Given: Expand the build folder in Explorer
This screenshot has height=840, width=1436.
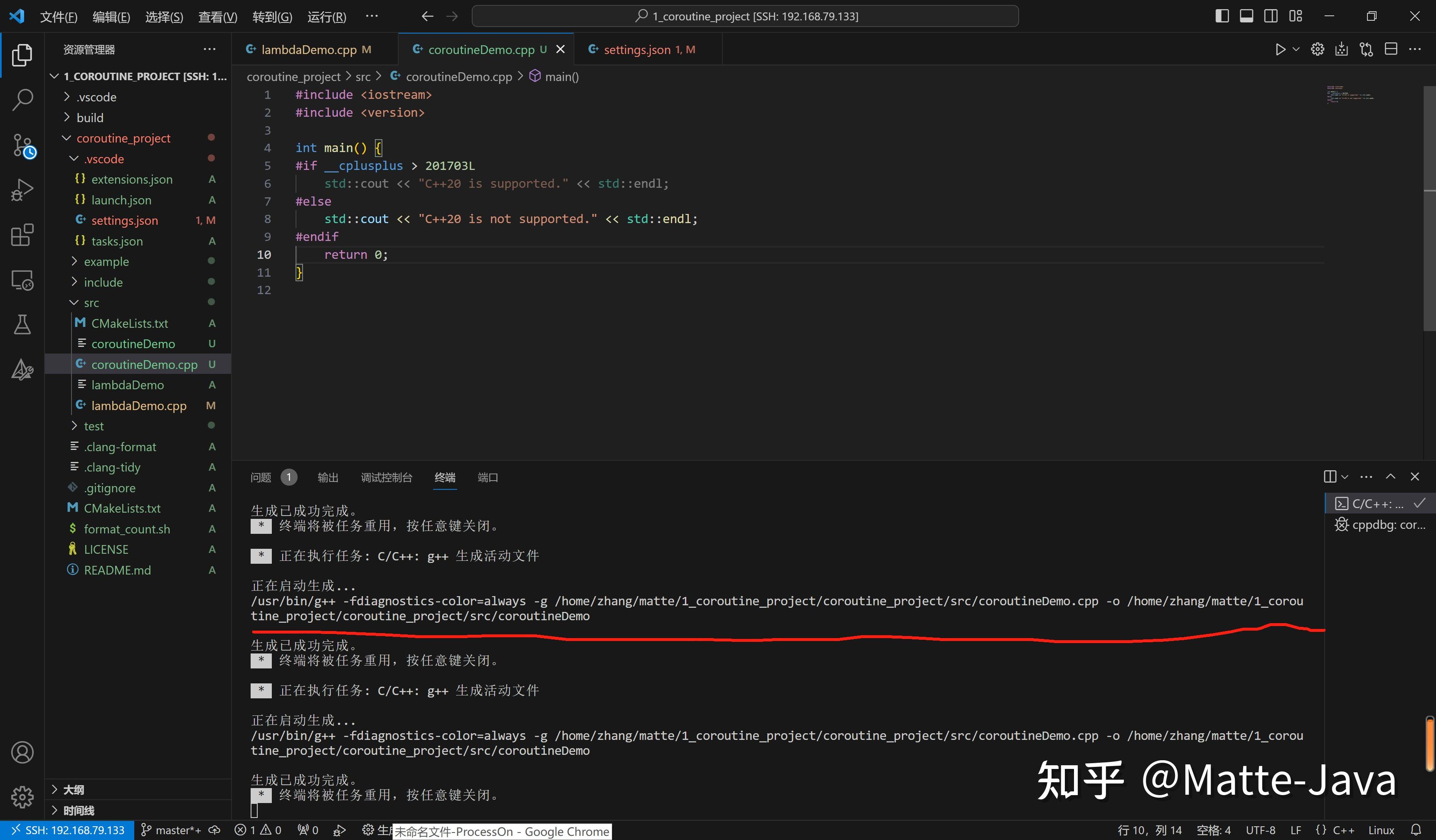Looking at the screenshot, I should pos(91,117).
